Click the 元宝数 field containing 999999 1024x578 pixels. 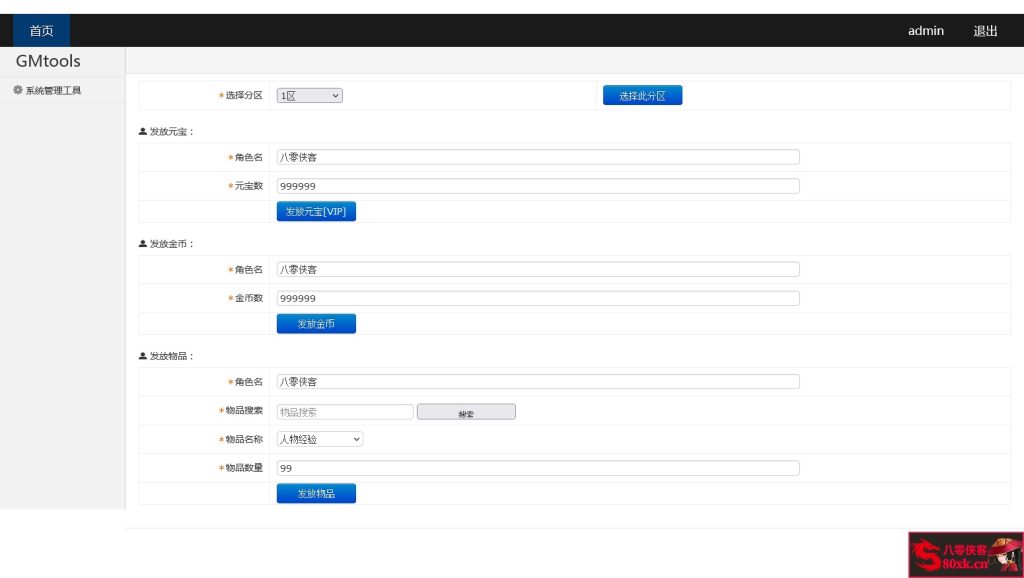coord(538,186)
